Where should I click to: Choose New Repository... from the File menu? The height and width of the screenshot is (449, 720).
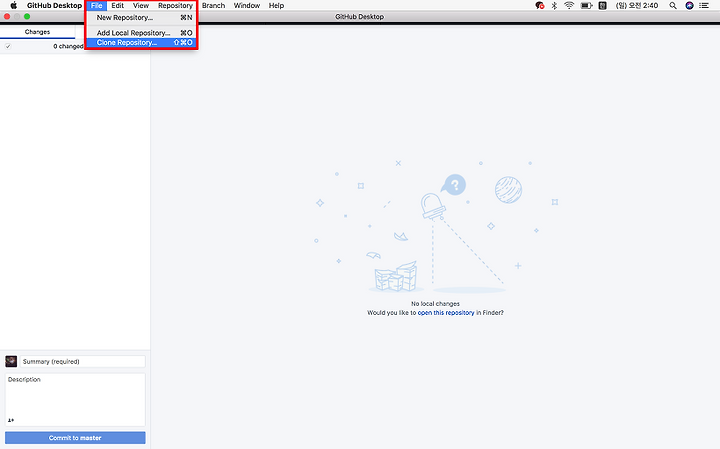(141, 17)
